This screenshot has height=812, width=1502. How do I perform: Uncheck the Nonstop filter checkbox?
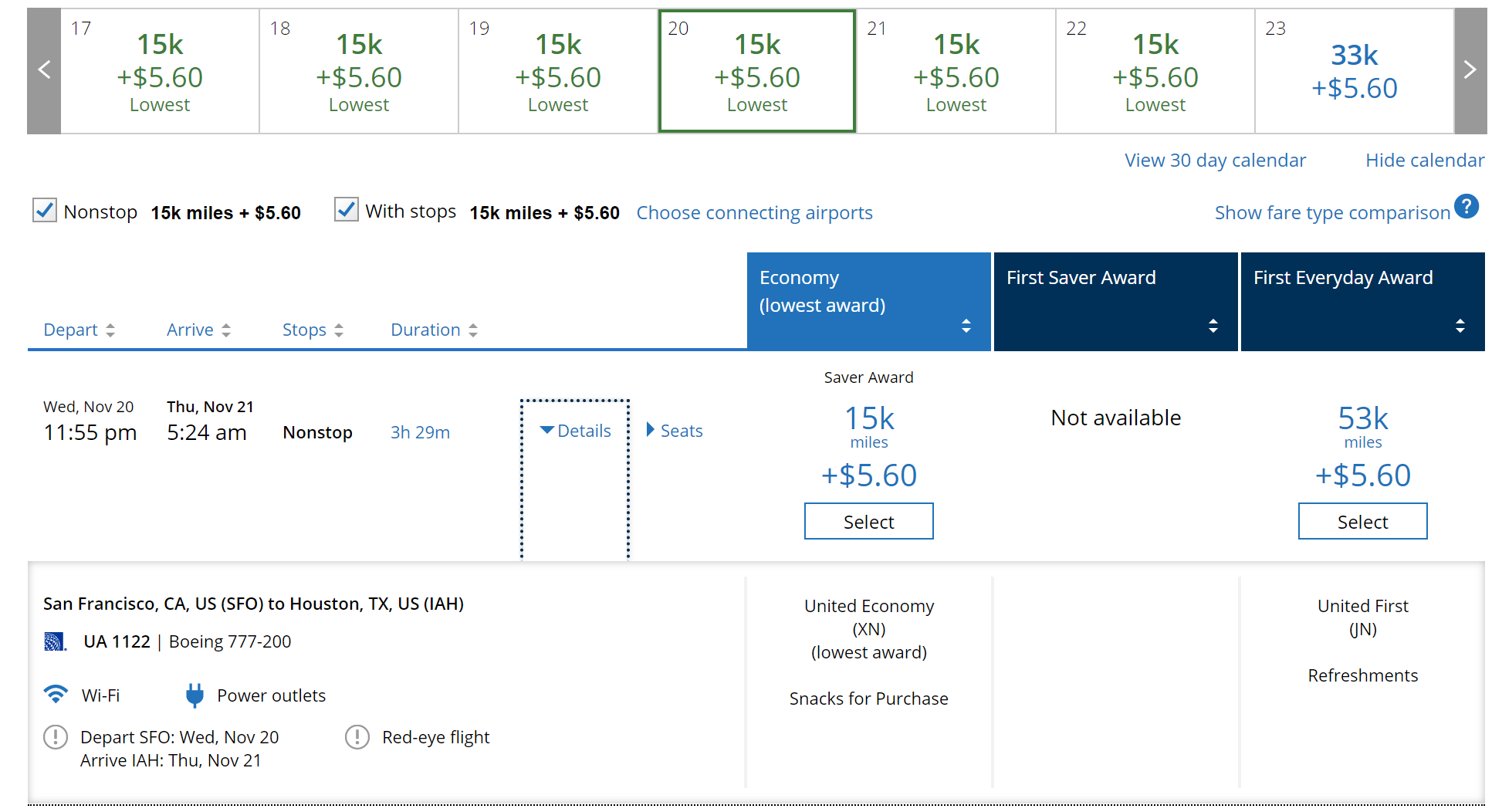tap(45, 210)
